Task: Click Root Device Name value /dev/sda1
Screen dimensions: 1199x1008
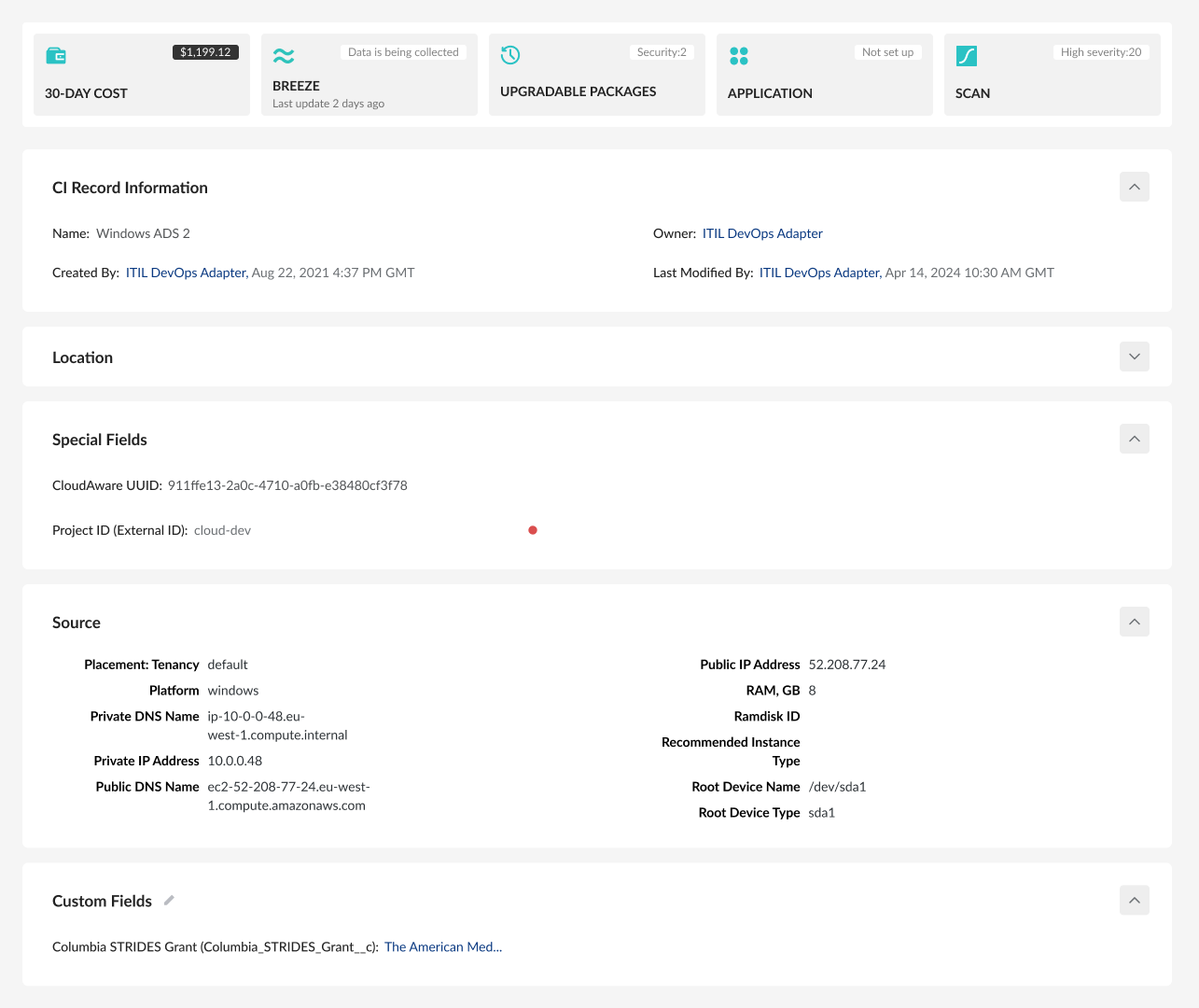Action: point(837,787)
